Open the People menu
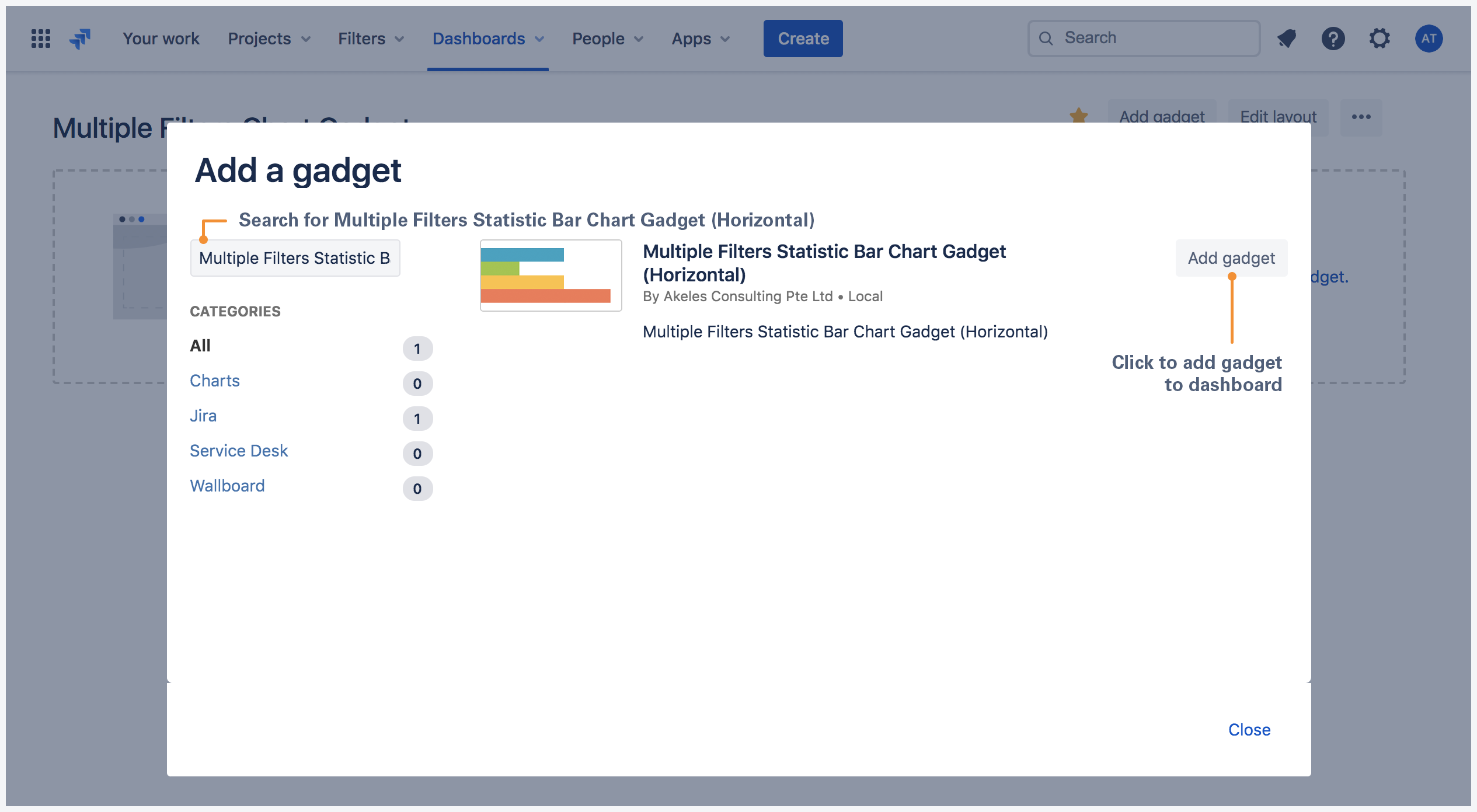The height and width of the screenshot is (812, 1477). (x=607, y=39)
